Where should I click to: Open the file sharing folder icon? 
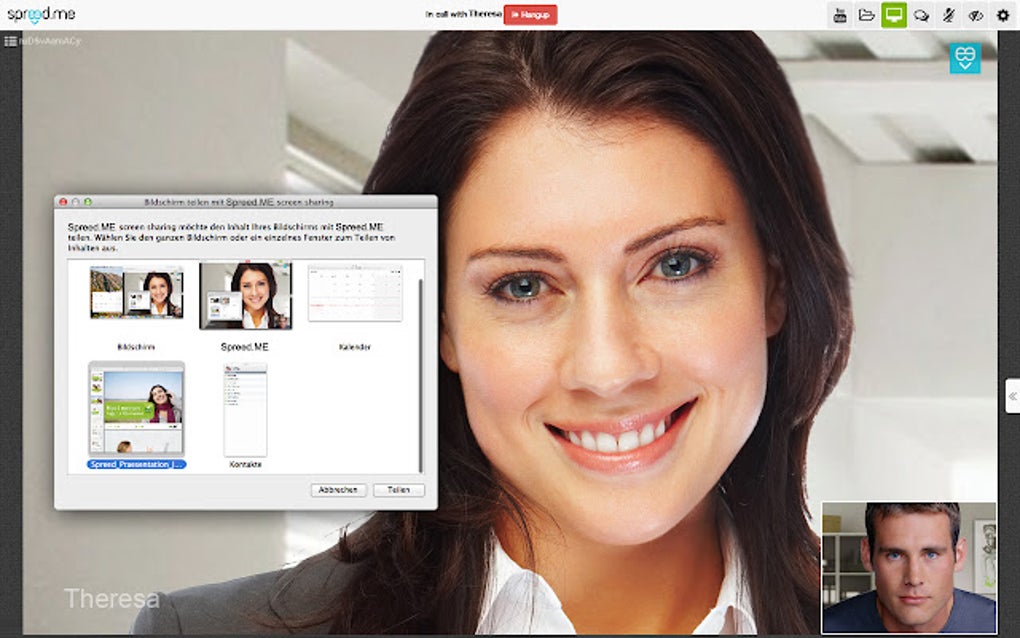[x=866, y=15]
